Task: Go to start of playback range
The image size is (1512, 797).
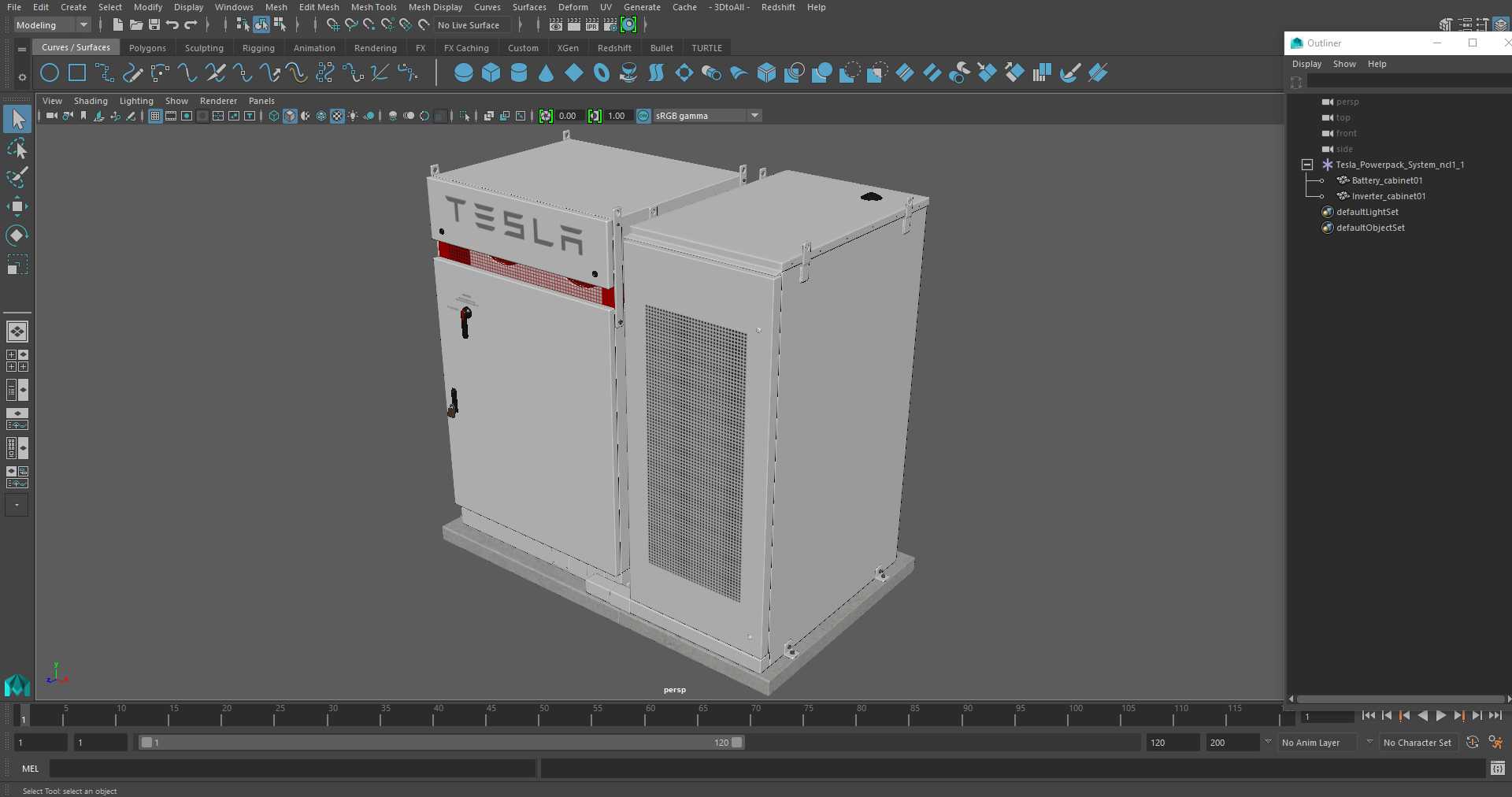Action: coord(1368,716)
